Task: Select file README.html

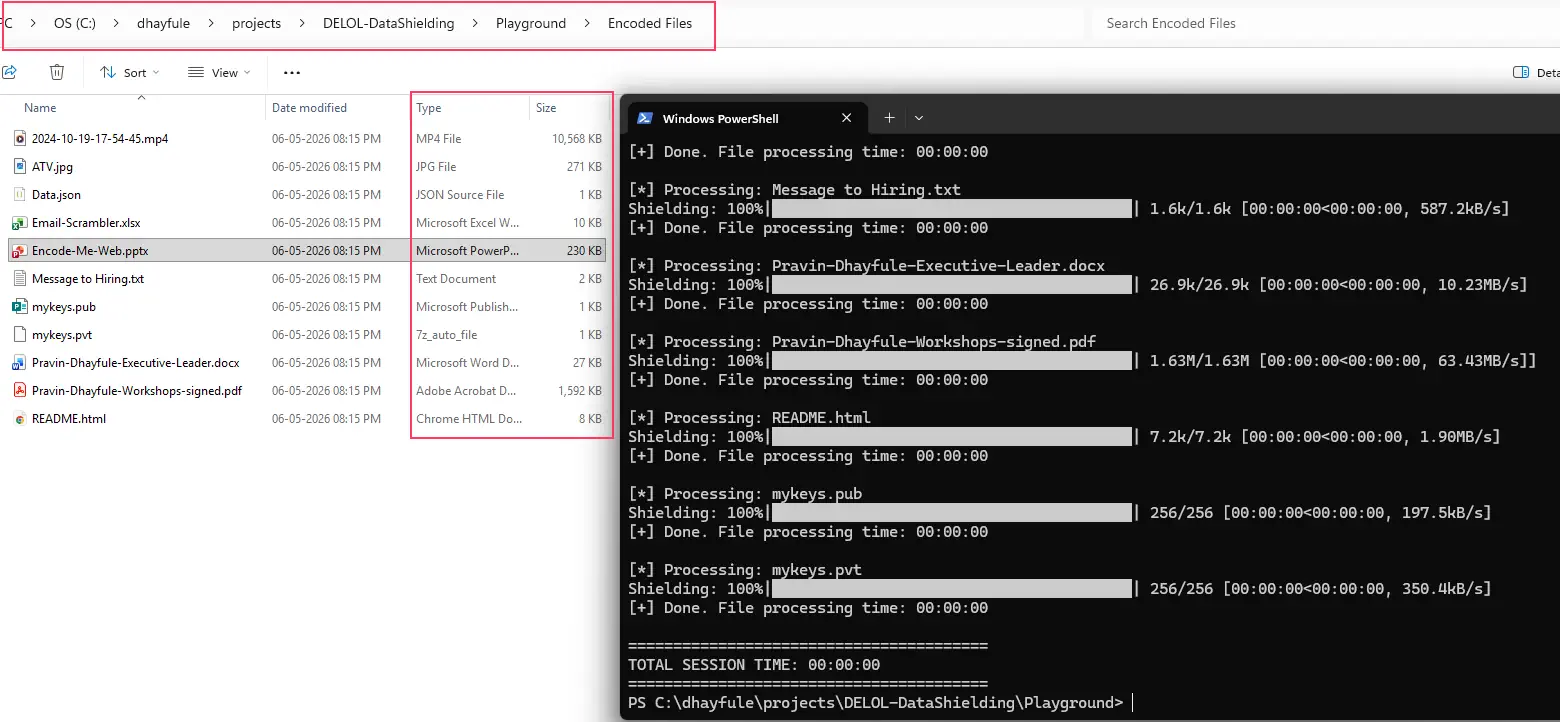Action: click(69, 419)
